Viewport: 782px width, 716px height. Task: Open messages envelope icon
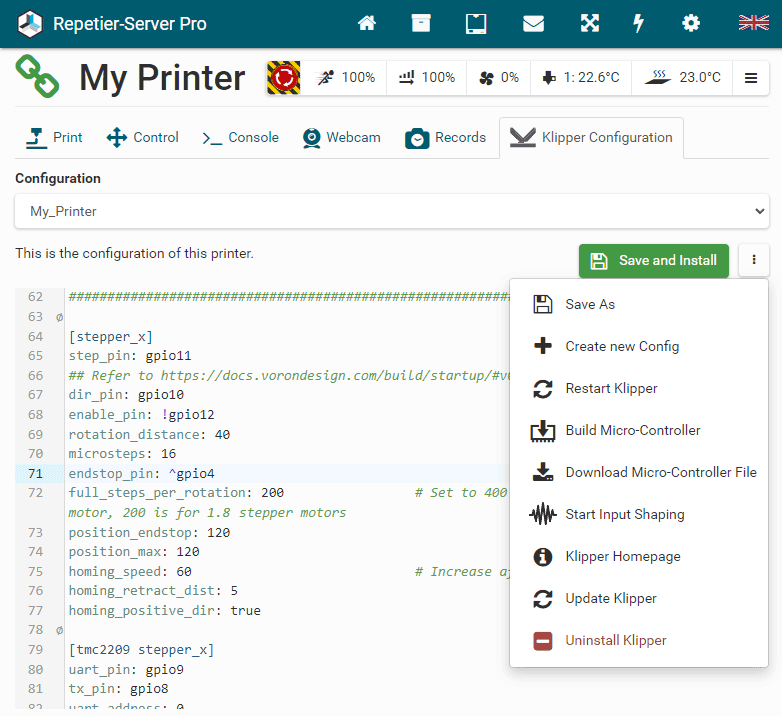(x=533, y=23)
